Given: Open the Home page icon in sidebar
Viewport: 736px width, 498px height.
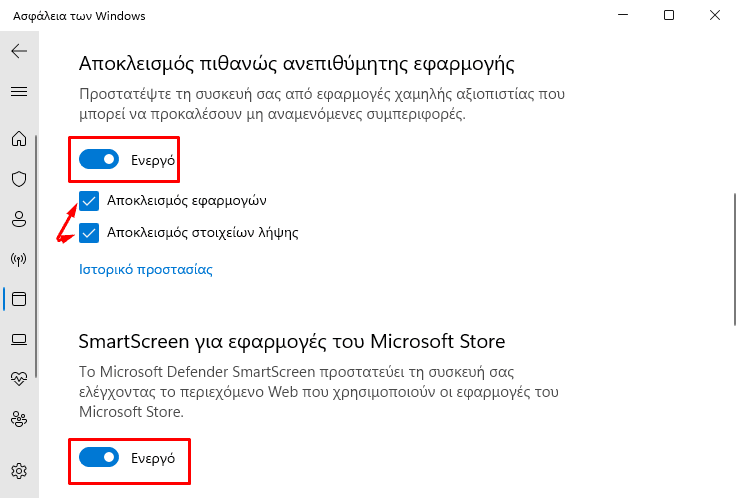Looking at the screenshot, I should point(19,138).
